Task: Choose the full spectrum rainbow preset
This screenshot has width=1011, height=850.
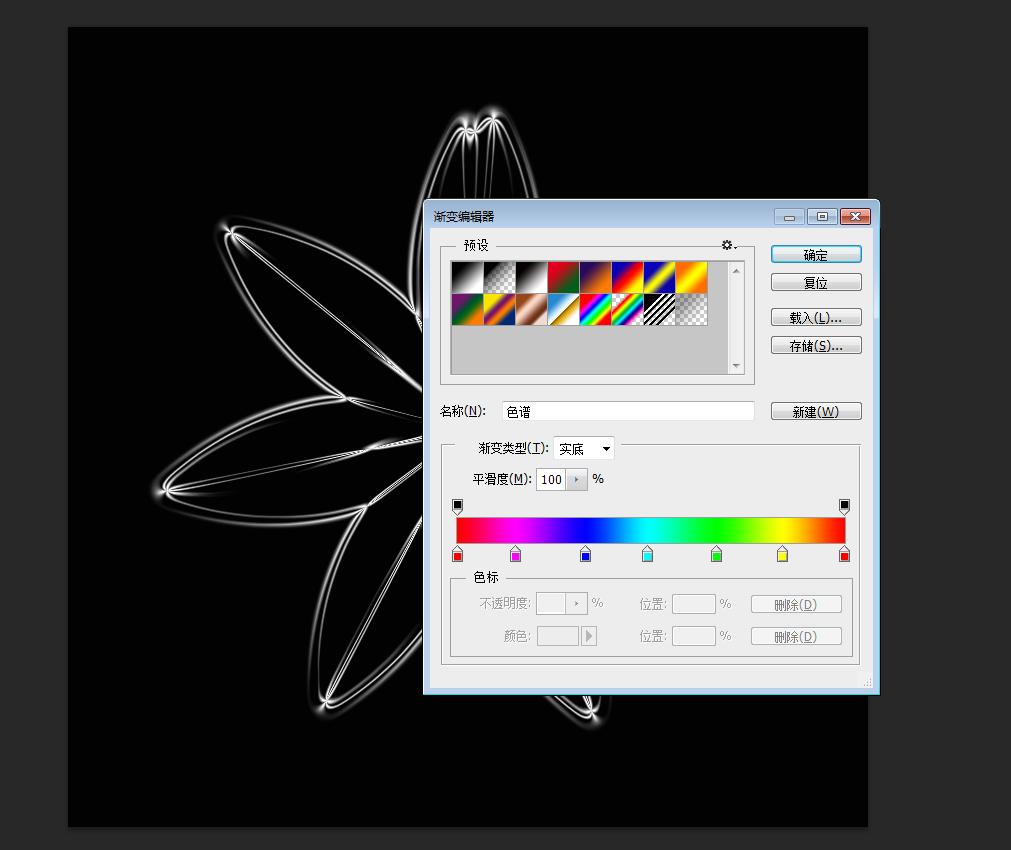Action: [x=596, y=310]
